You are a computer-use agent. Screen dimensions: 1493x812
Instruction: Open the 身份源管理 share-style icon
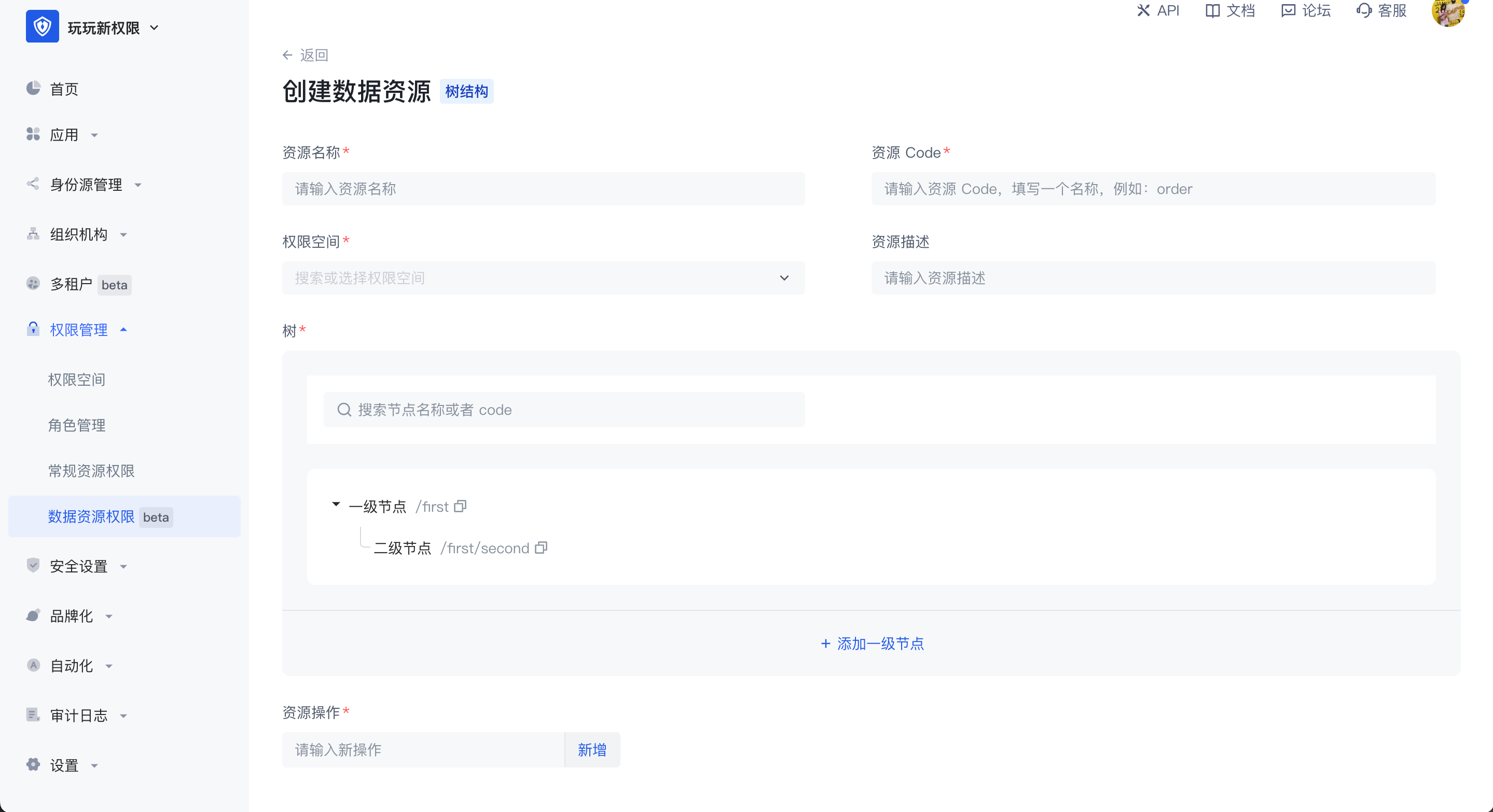click(x=33, y=184)
